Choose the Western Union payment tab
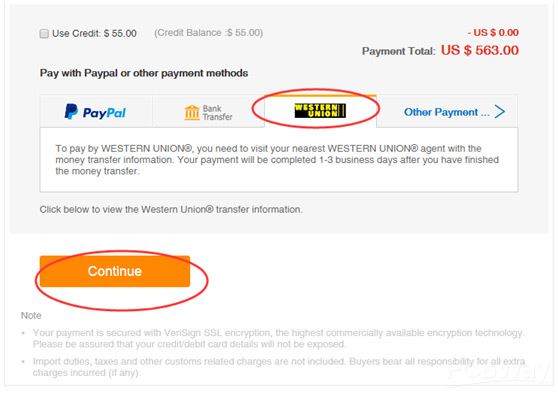Screen dimensions: 558x393 tap(320, 111)
